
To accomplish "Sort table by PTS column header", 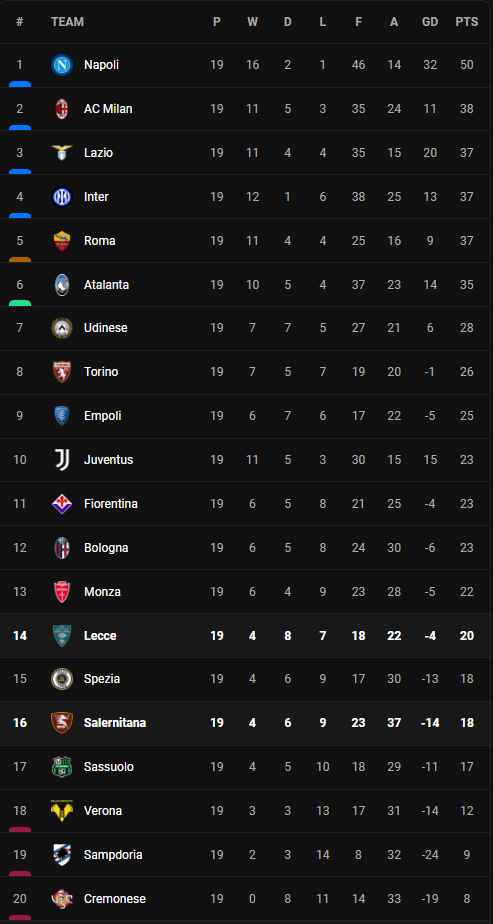I will [466, 22].
